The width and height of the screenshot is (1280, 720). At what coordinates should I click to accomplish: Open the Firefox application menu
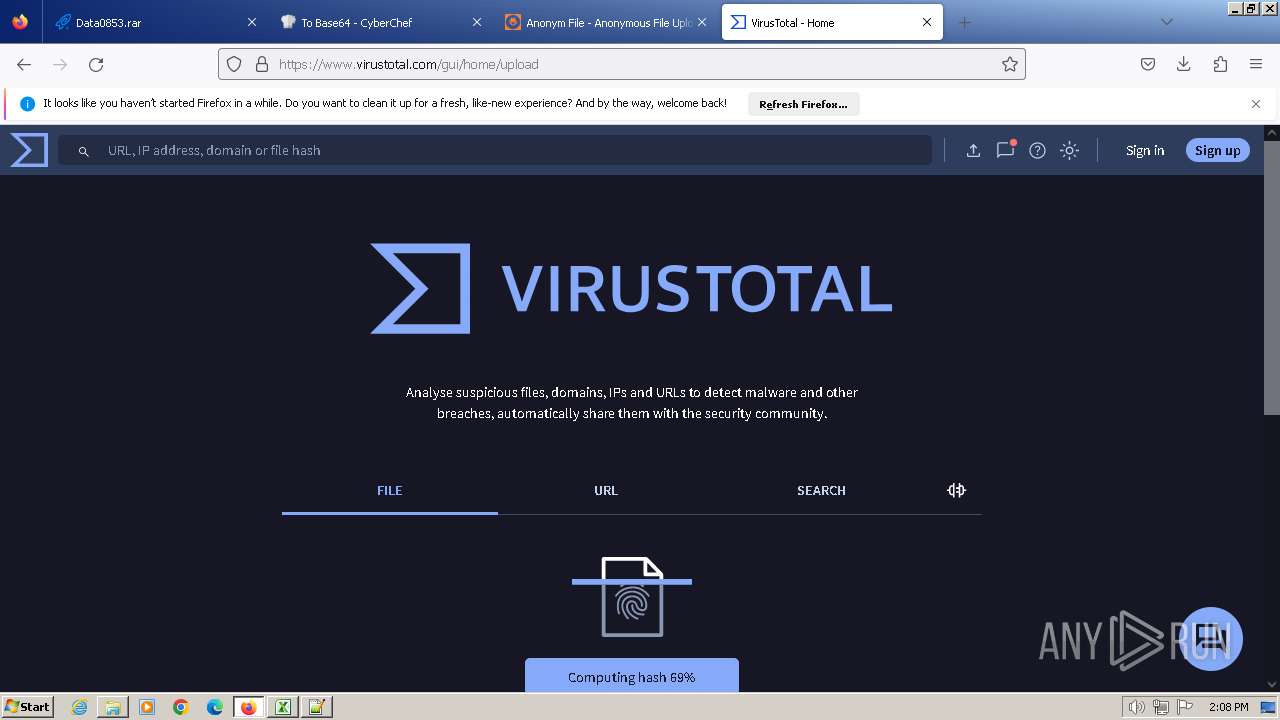tap(1256, 64)
